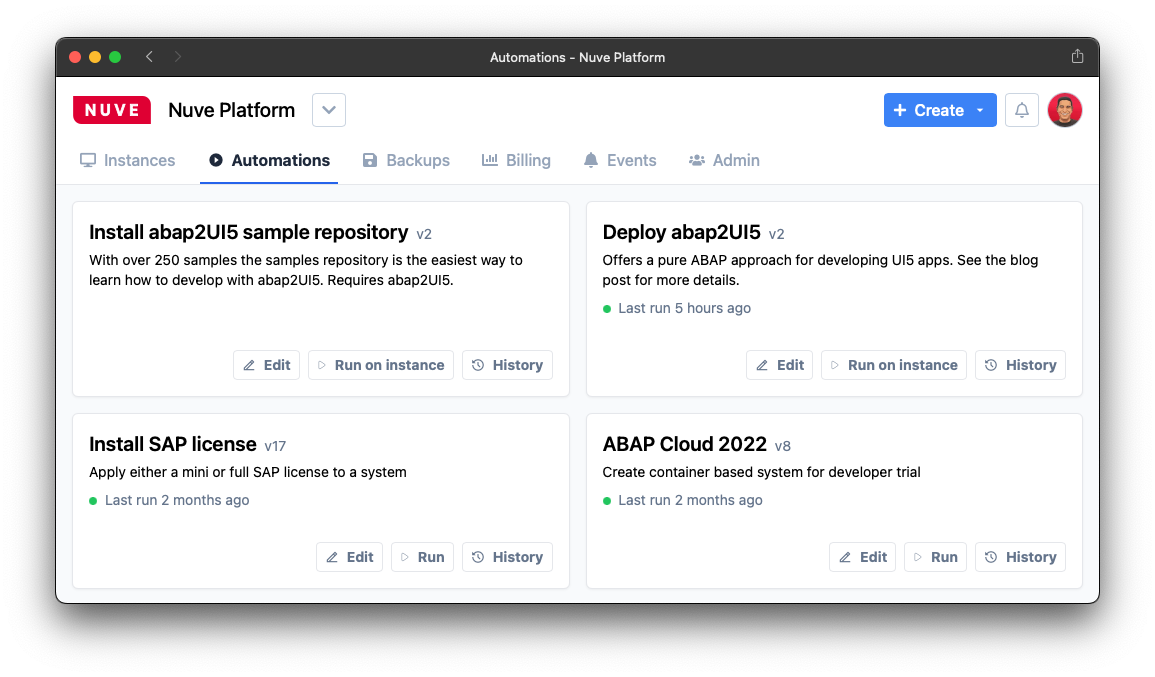This screenshot has width=1155, height=677.
Task: Click the v8 version label
Action: (x=782, y=446)
